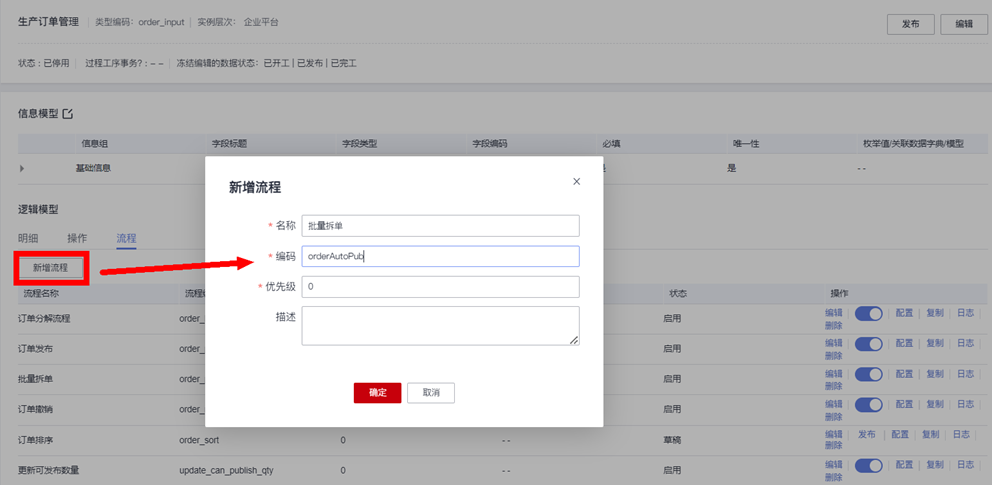Select the 订单排序 name cell
Image resolution: width=992 pixels, height=485 pixels.
[35, 439]
